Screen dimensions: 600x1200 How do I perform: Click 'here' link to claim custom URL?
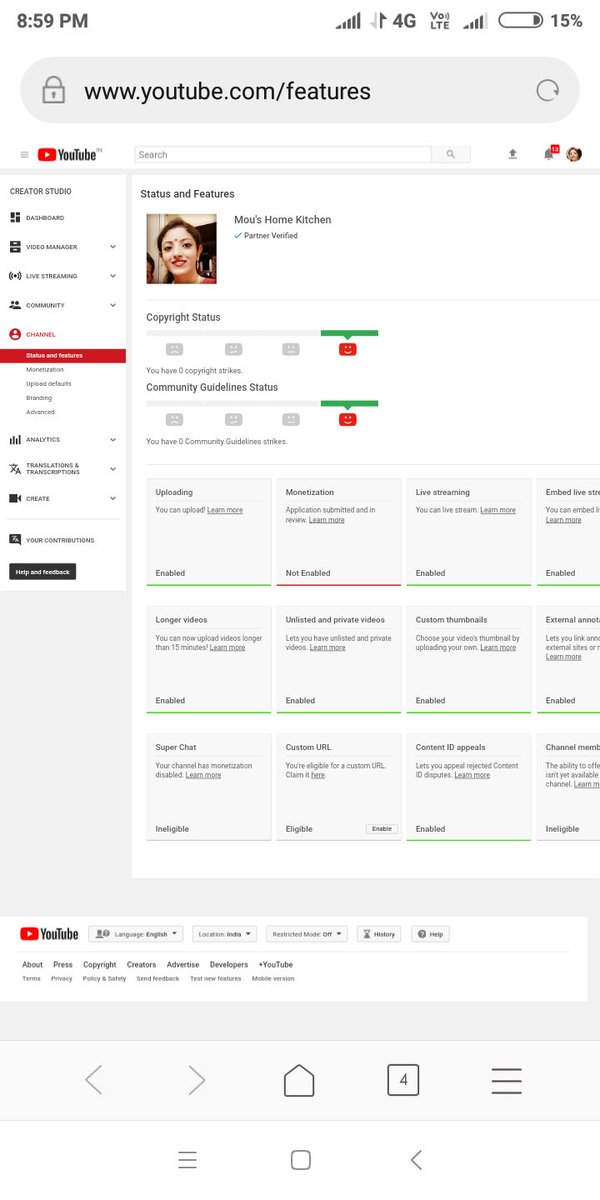pyautogui.click(x=317, y=775)
